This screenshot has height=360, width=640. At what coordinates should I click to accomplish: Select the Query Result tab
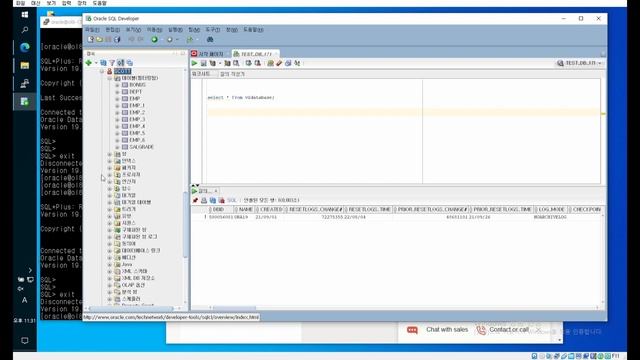204,191
